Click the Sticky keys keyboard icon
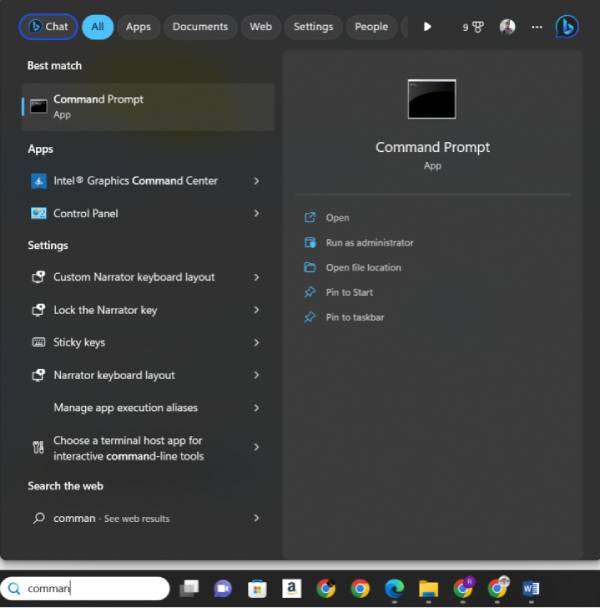The width and height of the screenshot is (600, 608). 38,342
